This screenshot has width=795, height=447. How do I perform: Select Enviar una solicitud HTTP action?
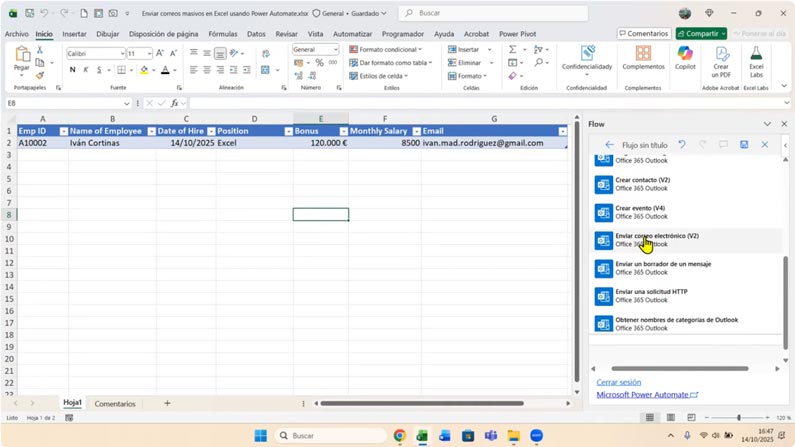coord(687,295)
